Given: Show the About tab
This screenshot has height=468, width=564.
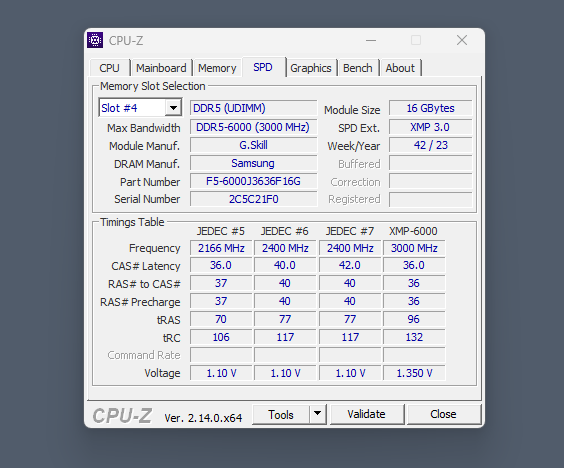Looking at the screenshot, I should click(x=400, y=68).
